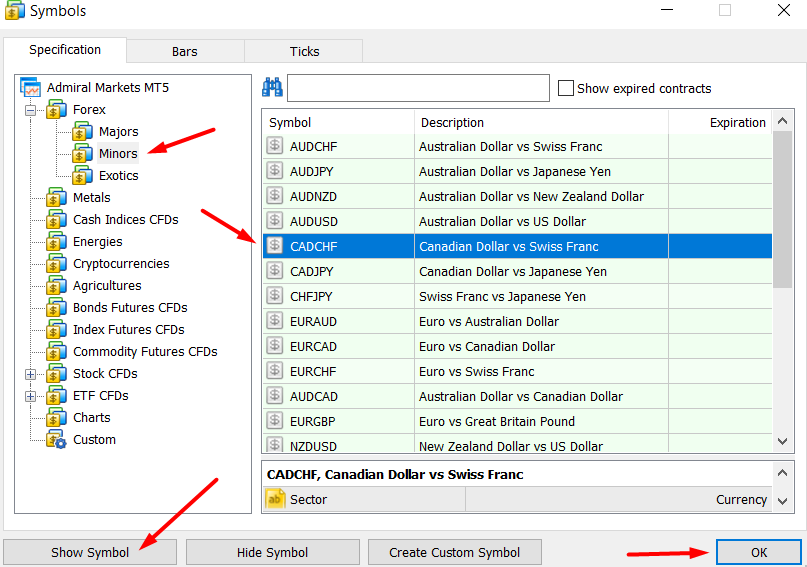Select the EURCHF symbol row
807x567 pixels.
517,371
